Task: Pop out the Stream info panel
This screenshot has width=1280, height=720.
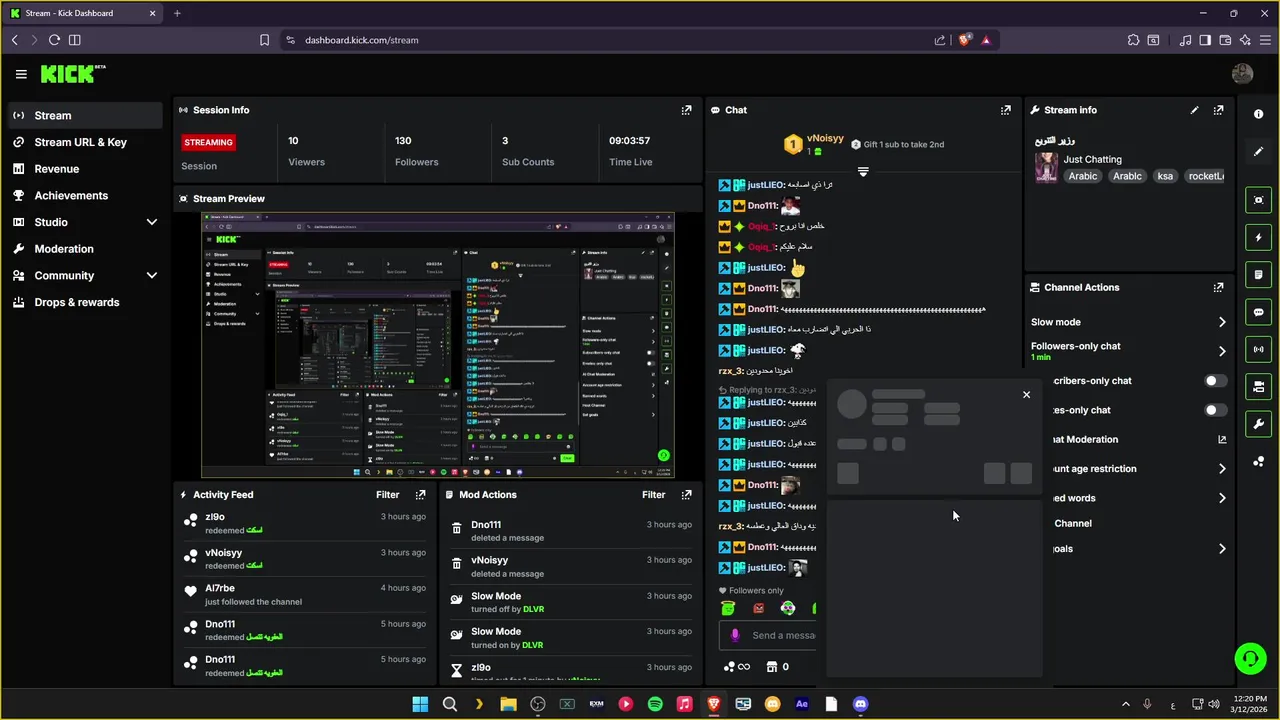Action: (x=1218, y=110)
